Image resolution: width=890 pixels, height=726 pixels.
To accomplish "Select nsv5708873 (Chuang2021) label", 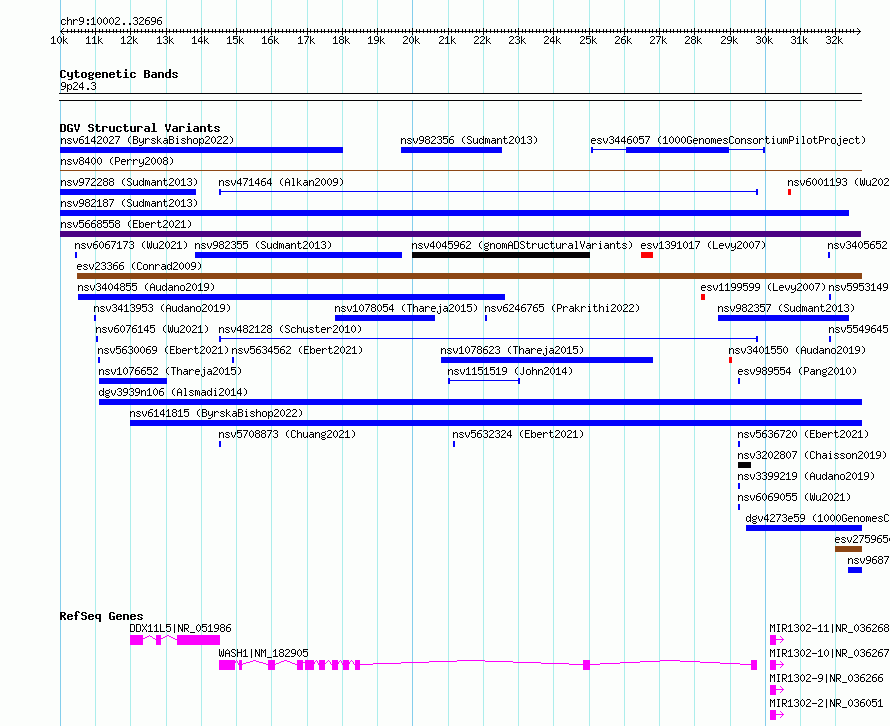I will 287,434.
